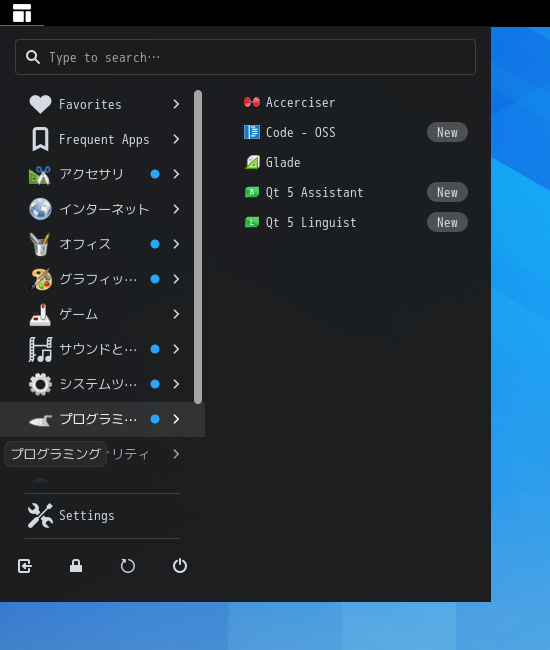This screenshot has width=550, height=650.
Task: Click the プログラミ… category icon
Action: point(40,420)
